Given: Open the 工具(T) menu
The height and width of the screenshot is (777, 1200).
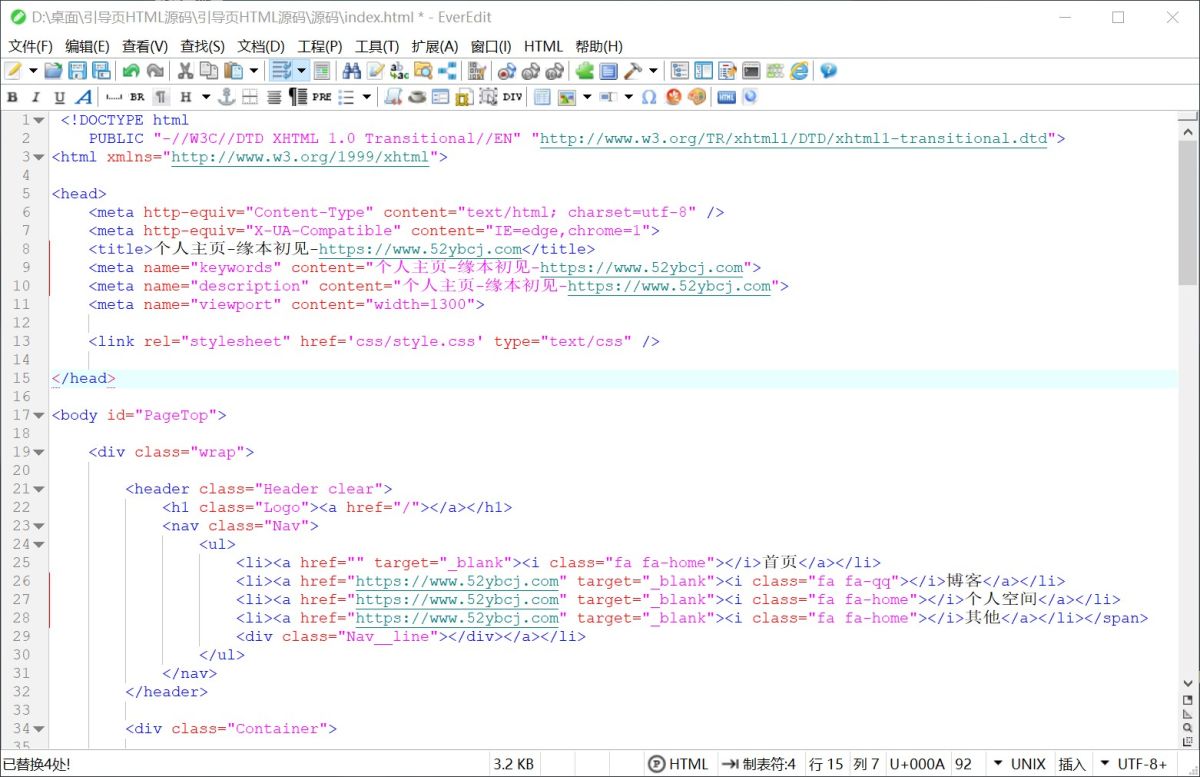Looking at the screenshot, I should 377,46.
